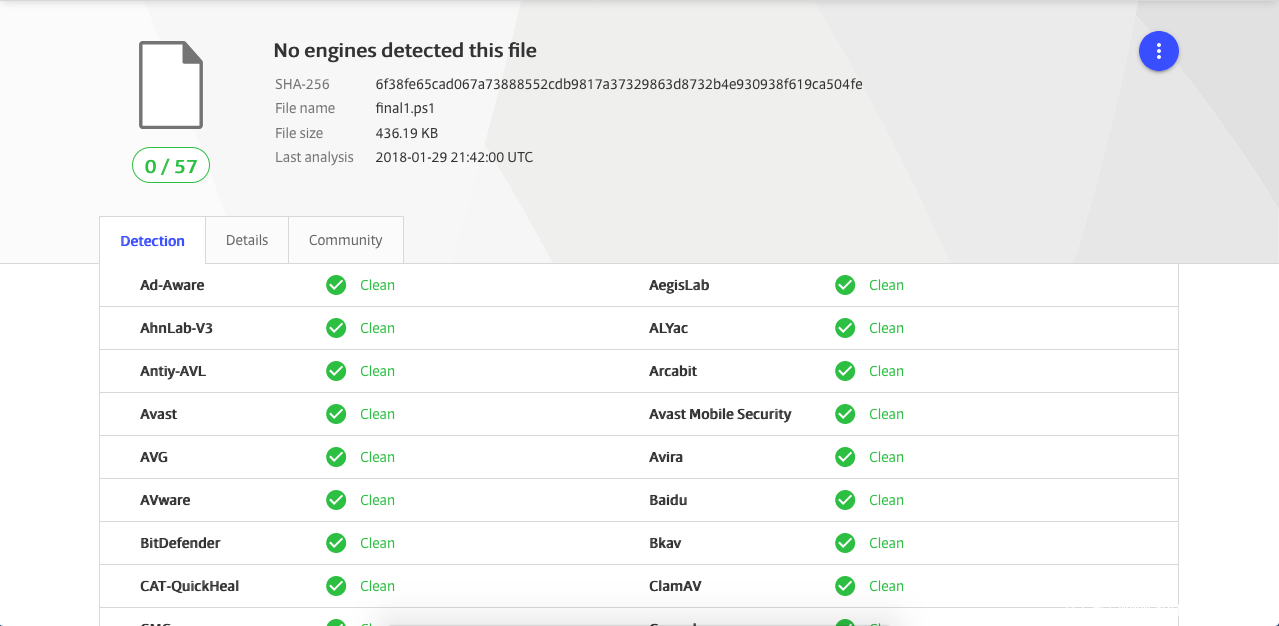The height and width of the screenshot is (626, 1279).
Task: Open the blue three-dot options menu
Action: pos(1158,51)
